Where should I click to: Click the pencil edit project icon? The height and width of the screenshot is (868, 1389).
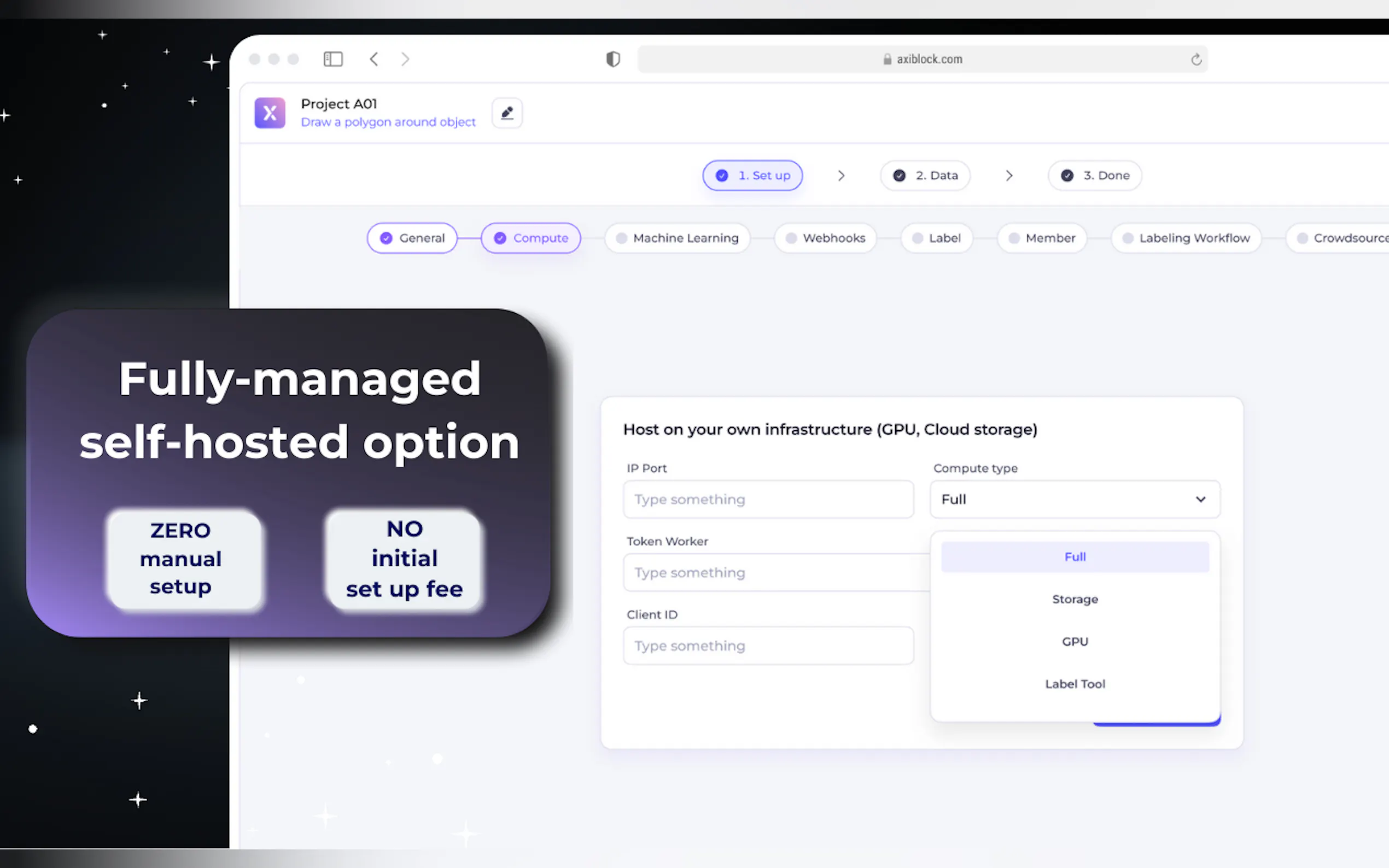tap(506, 113)
